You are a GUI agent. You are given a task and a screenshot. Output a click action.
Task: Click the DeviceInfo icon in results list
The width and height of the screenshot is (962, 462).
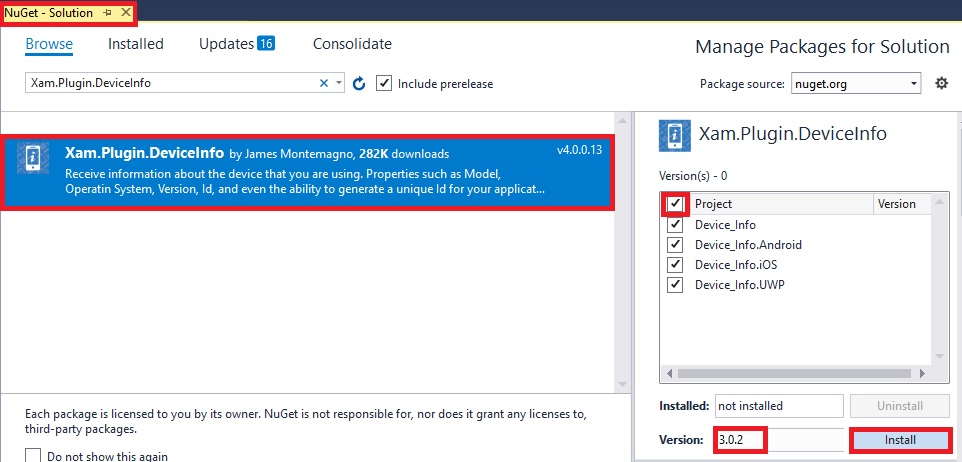(33, 158)
